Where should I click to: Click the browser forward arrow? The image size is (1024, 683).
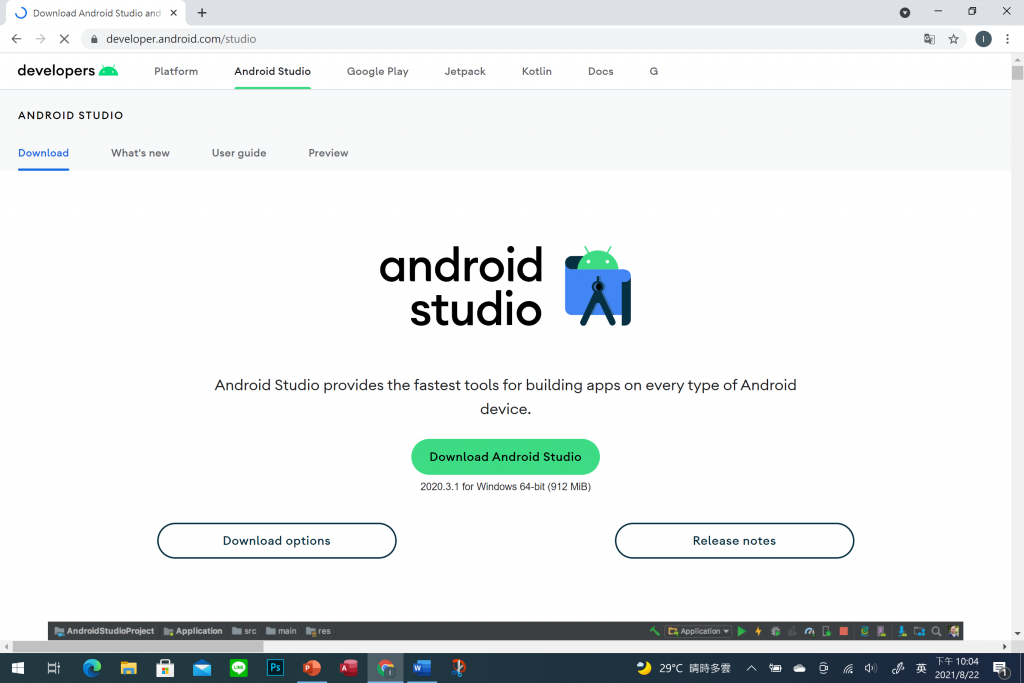point(40,39)
